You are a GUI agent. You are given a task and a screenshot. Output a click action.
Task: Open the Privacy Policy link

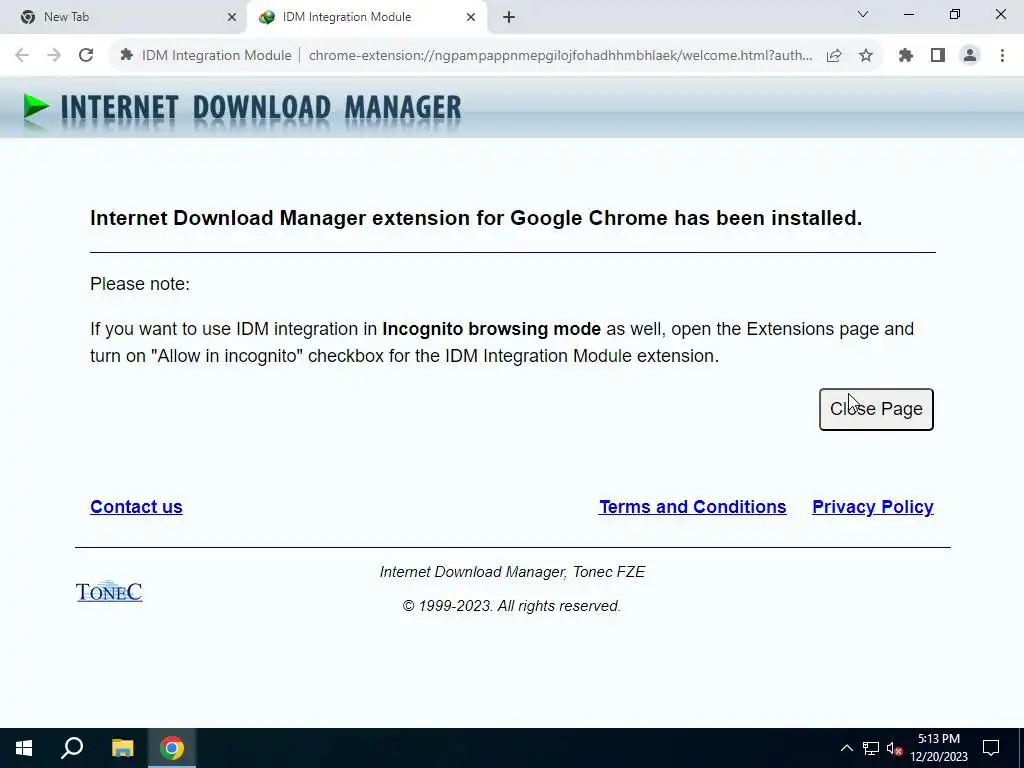(872, 507)
